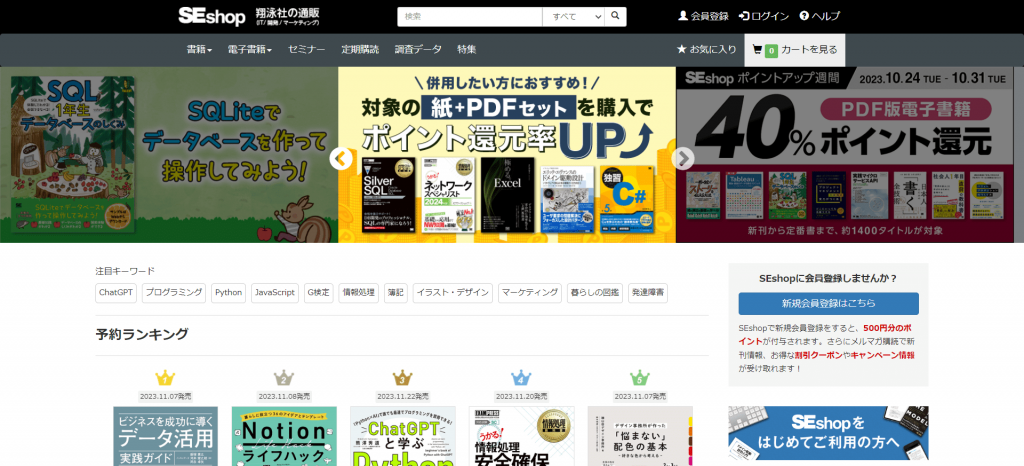Click the star お気に入り favorites link
Screen dimensions: 1024x466
(x=706, y=50)
